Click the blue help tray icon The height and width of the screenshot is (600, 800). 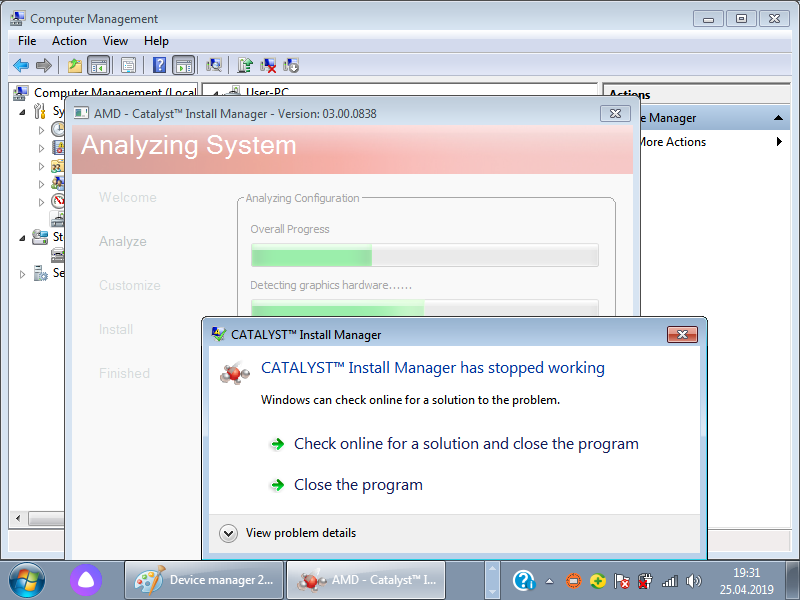523,581
